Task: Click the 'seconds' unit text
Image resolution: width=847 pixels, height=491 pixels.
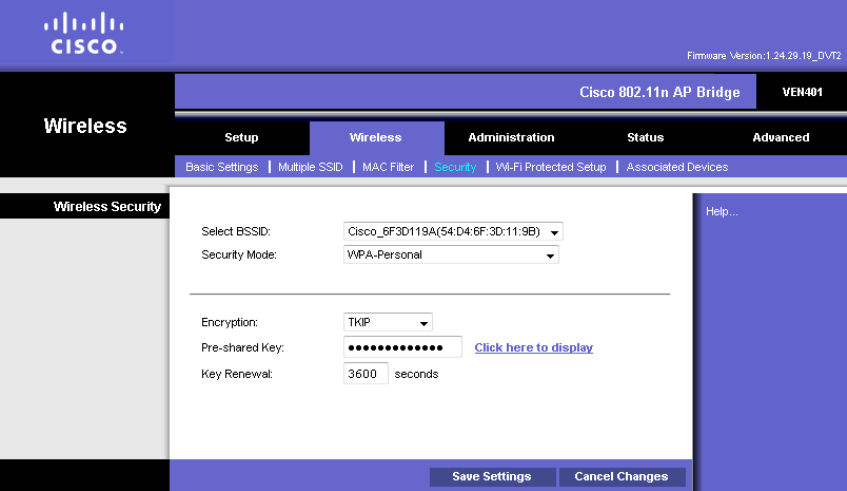Action: (x=416, y=374)
